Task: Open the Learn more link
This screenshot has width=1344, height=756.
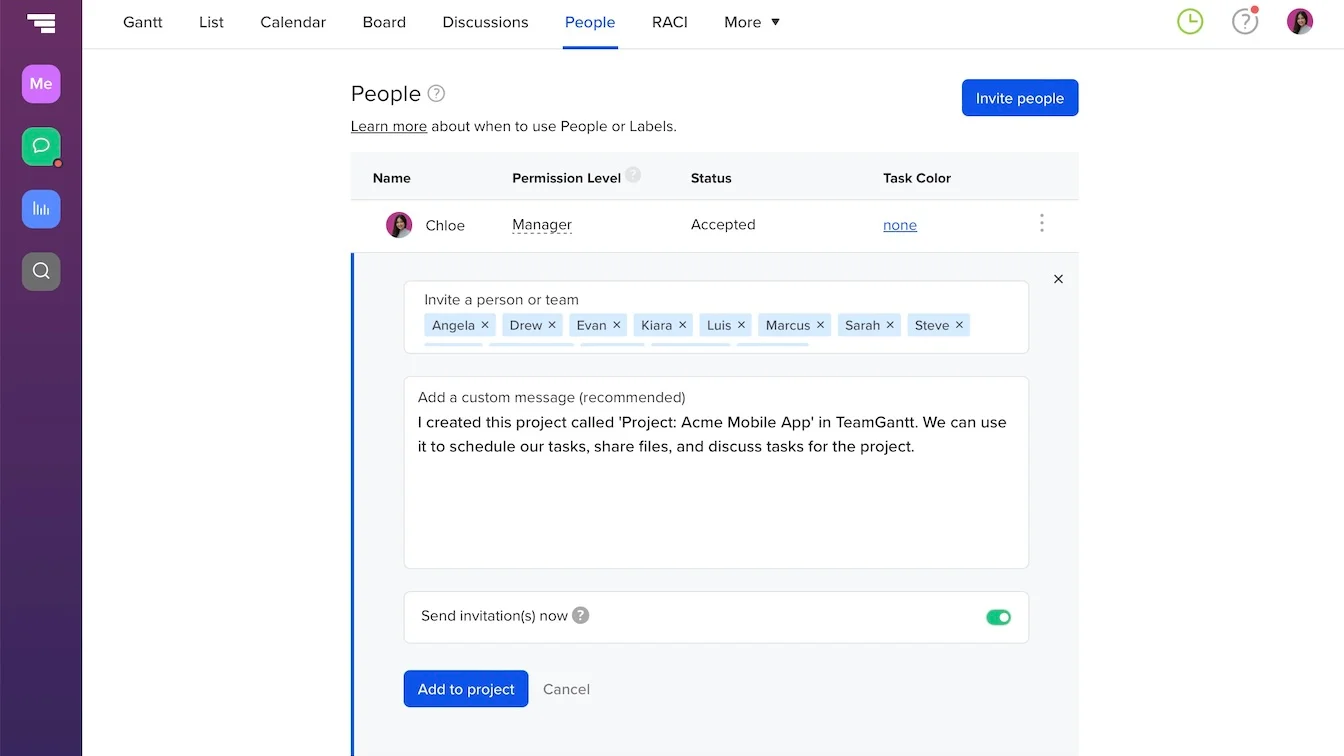Action: 388,126
